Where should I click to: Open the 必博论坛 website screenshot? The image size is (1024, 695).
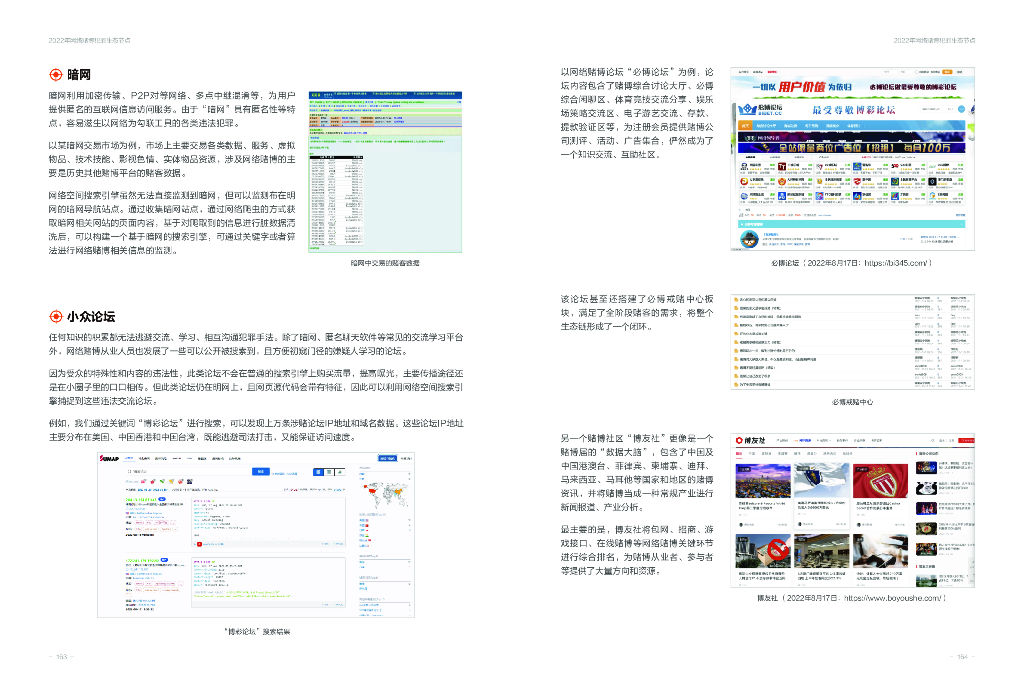852,159
